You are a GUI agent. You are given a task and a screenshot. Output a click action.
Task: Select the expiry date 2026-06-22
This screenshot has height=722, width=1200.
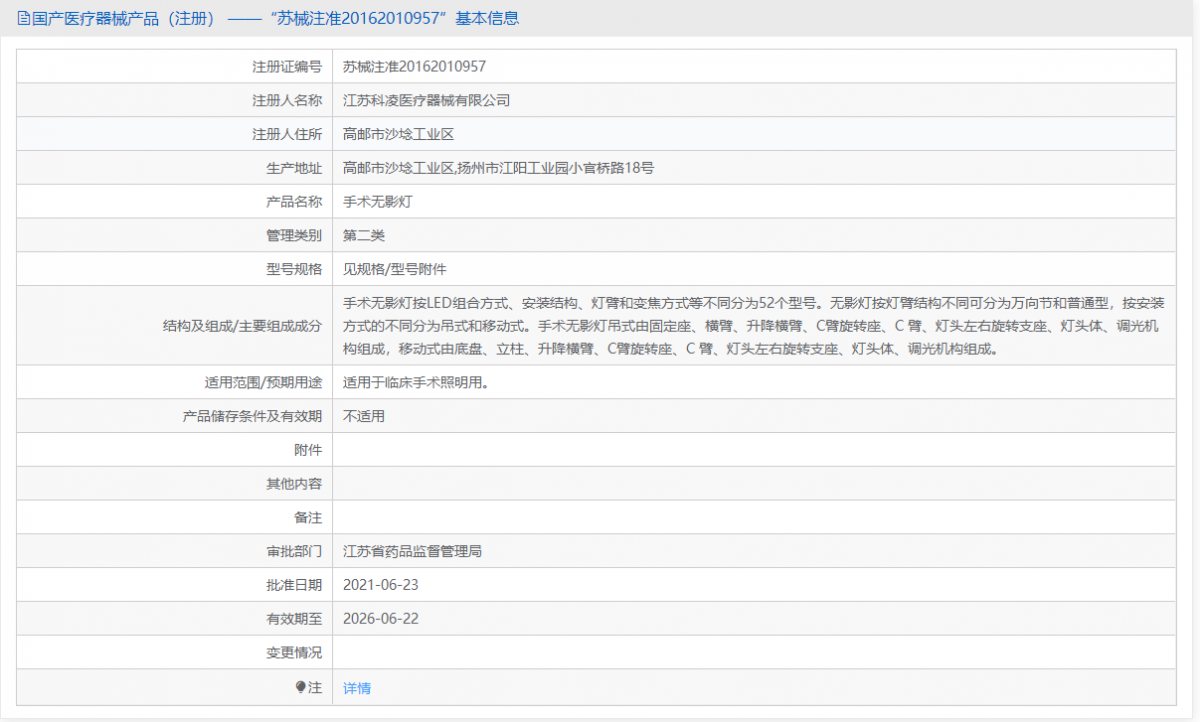tap(381, 618)
